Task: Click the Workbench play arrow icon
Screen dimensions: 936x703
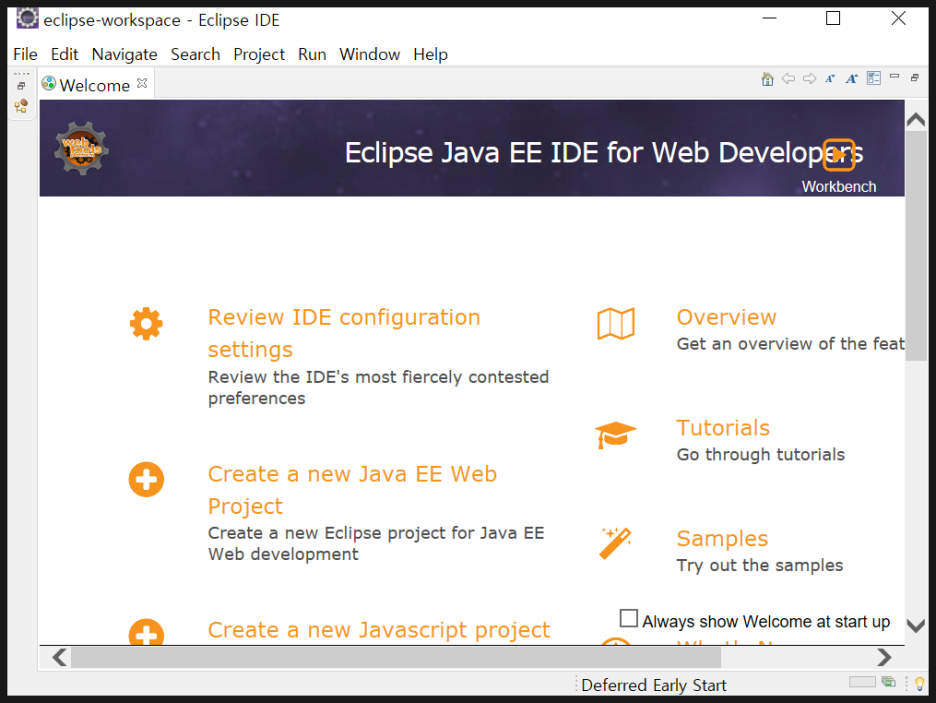Action: [839, 155]
